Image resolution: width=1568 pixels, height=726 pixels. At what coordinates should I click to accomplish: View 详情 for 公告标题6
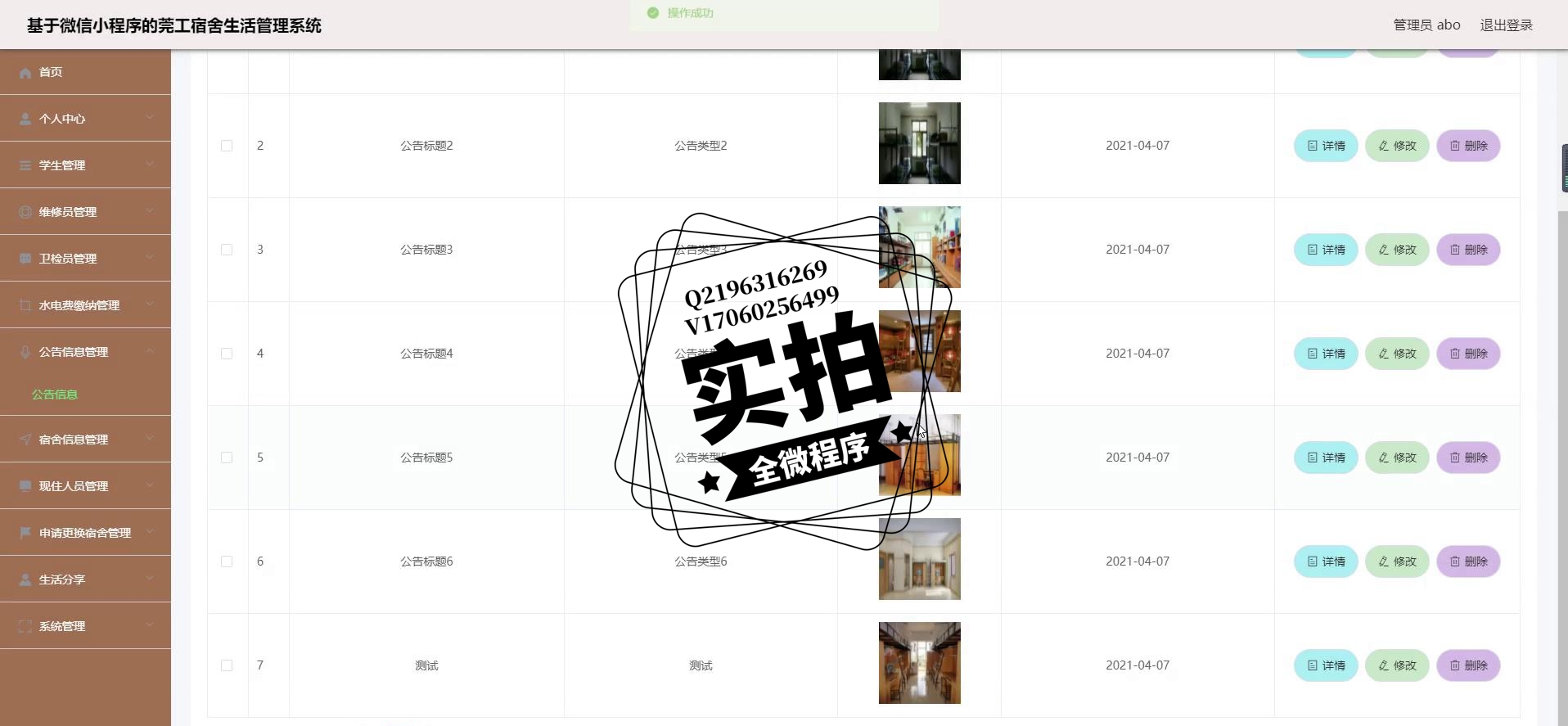tap(1326, 561)
